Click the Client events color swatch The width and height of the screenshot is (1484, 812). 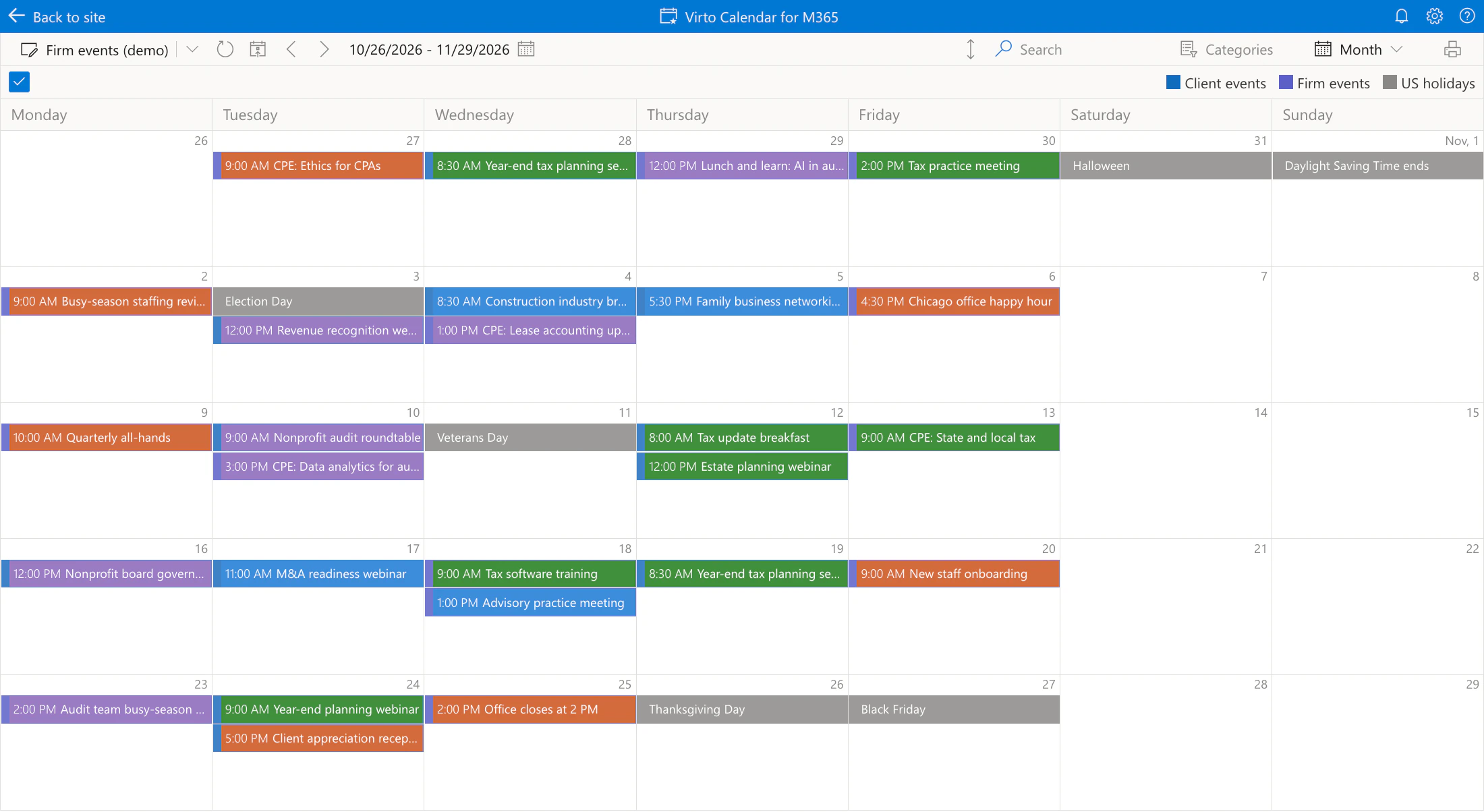tap(1173, 82)
